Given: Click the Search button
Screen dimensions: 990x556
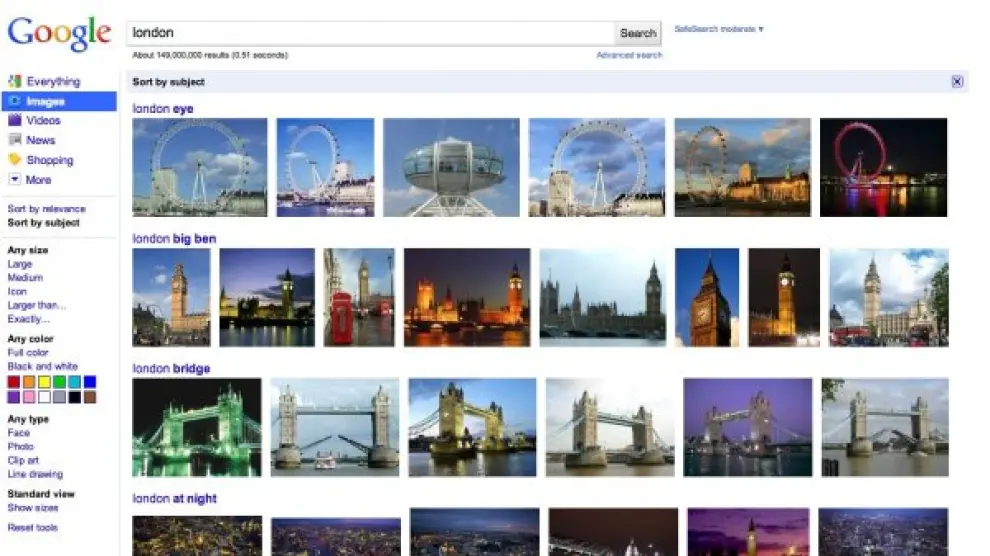Looking at the screenshot, I should click(638, 33).
